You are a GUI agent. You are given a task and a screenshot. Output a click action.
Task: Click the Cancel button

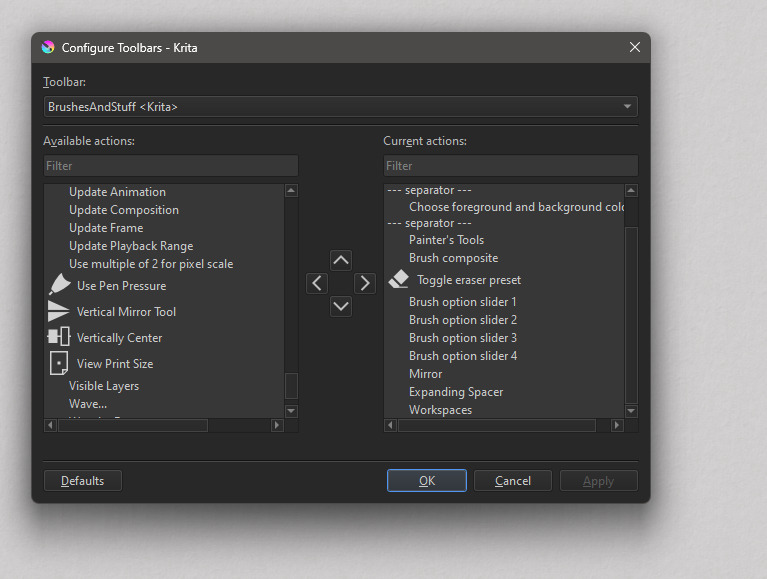513,481
